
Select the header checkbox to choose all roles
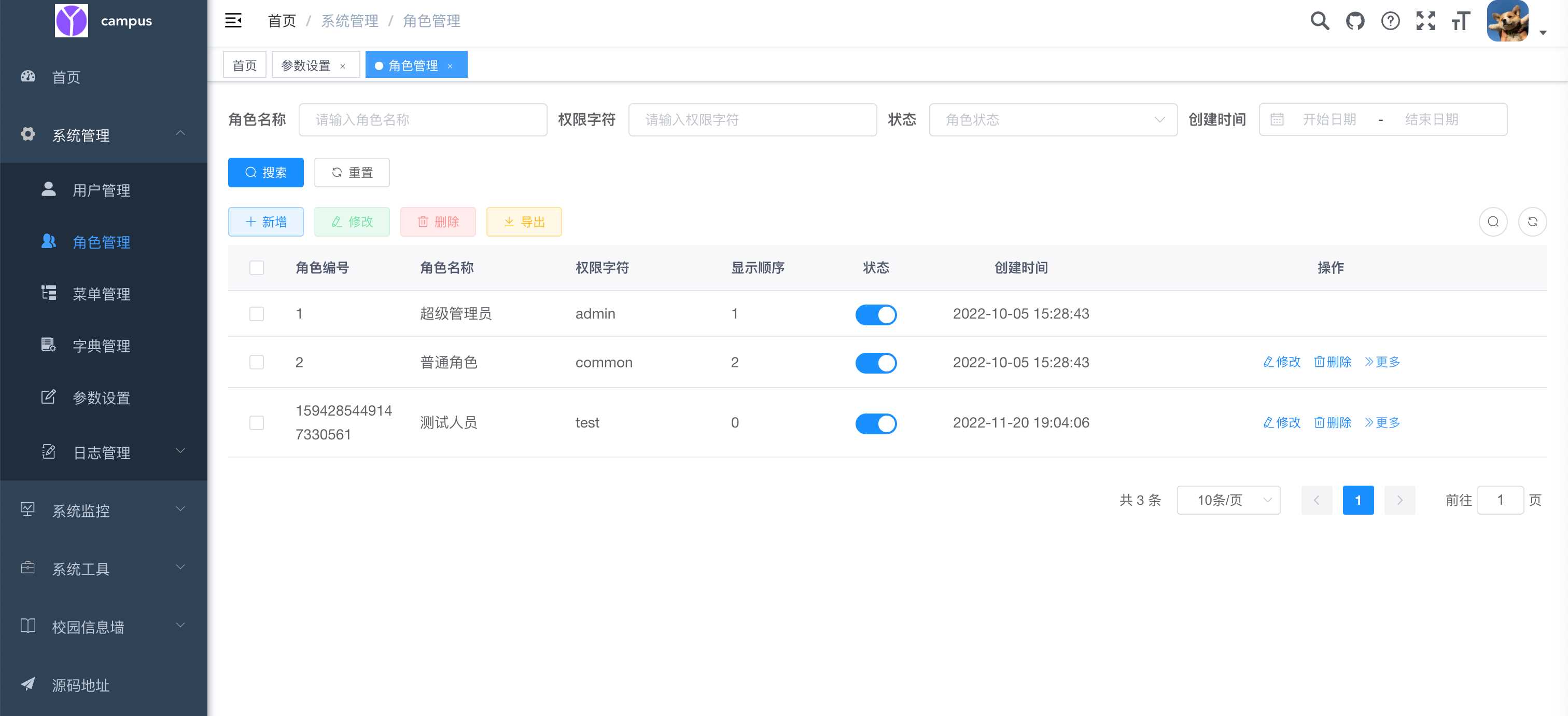[x=256, y=267]
